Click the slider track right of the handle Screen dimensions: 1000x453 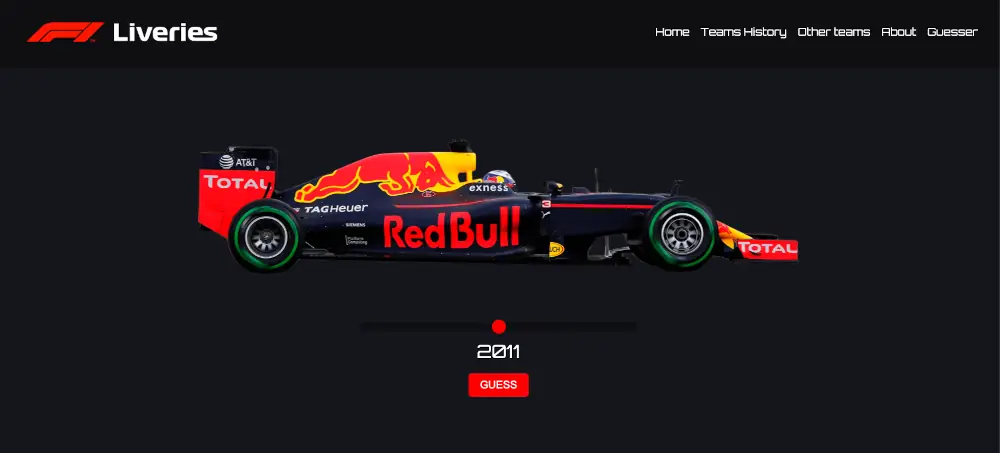[571, 327]
